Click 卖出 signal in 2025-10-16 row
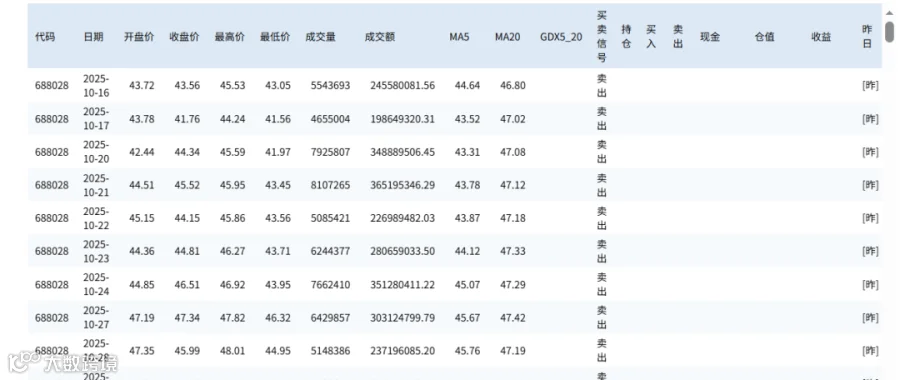Viewport: 900px width, 380px height. (602, 85)
